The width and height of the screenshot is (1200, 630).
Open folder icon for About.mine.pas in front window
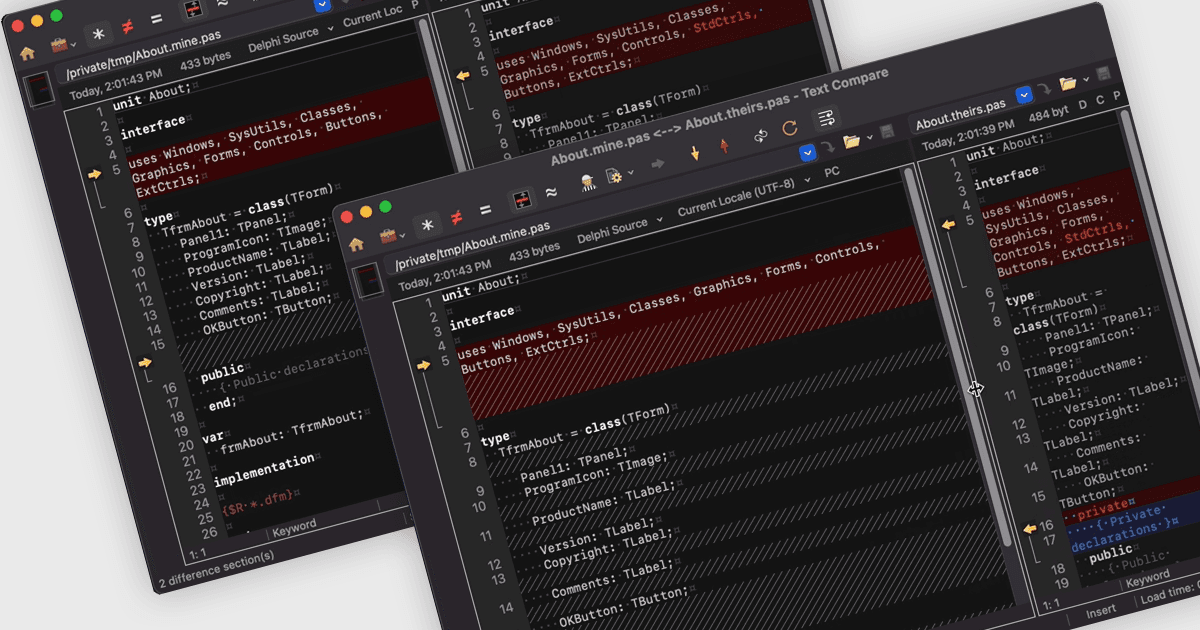(x=851, y=143)
